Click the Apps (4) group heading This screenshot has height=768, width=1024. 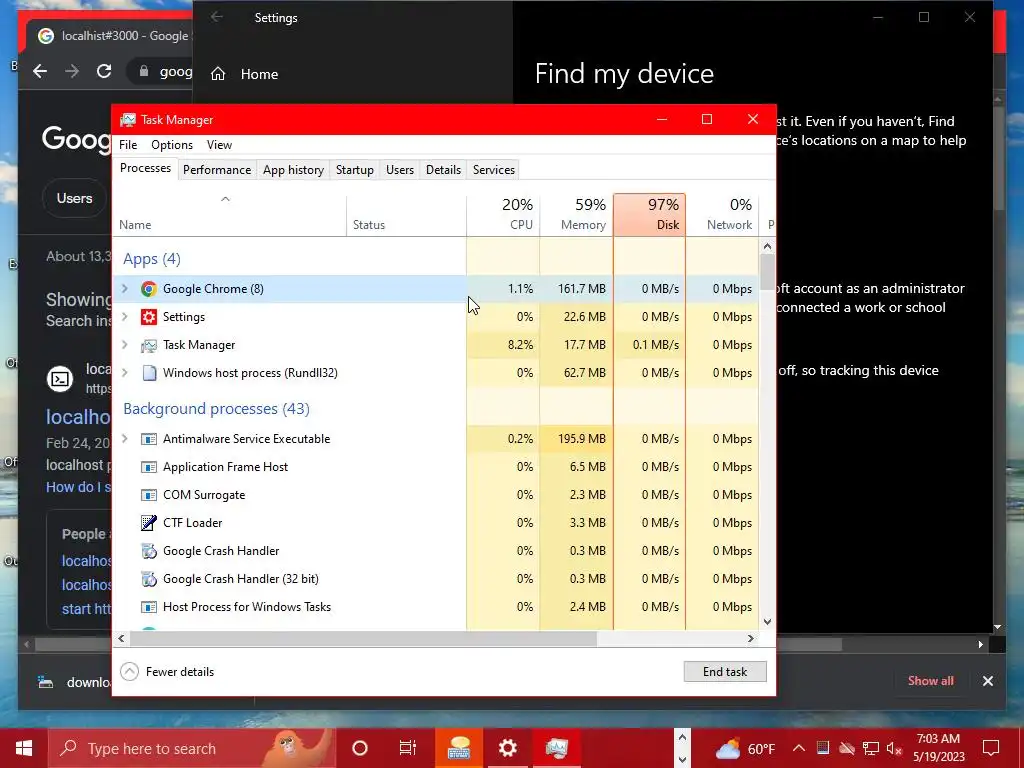point(152,259)
